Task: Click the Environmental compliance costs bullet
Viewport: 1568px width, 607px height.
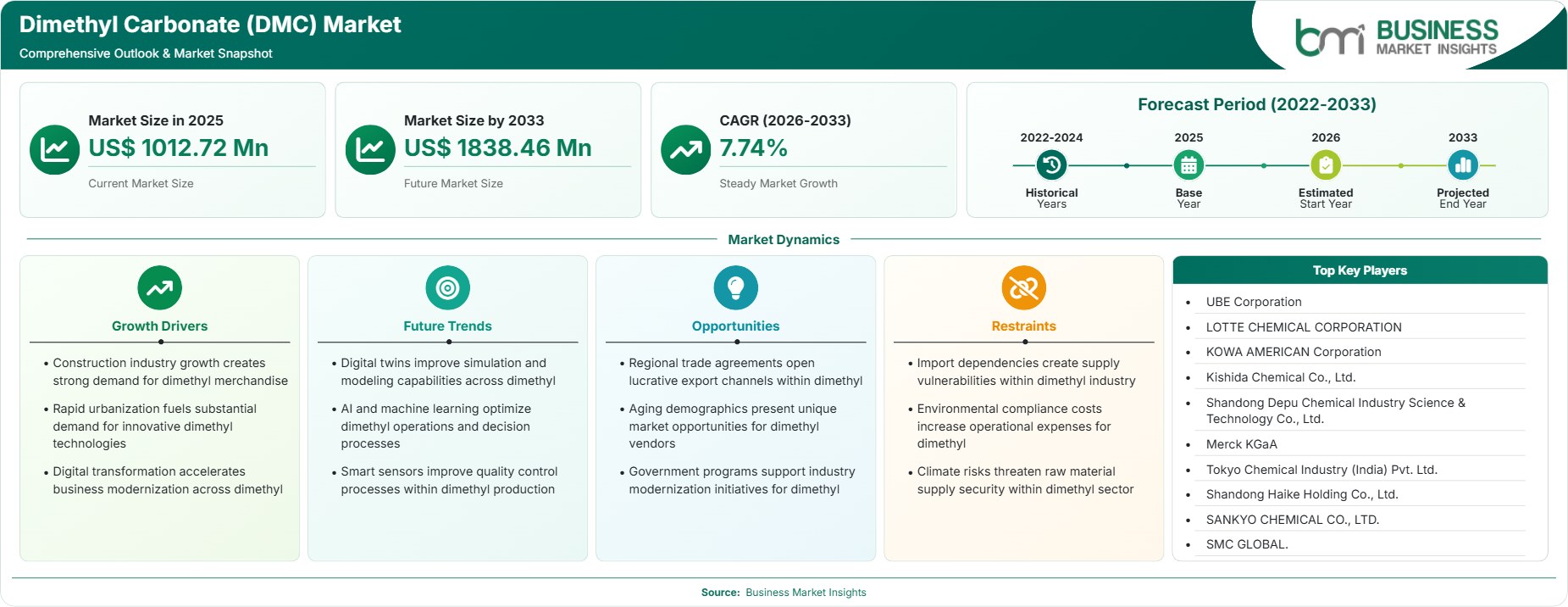Action: pos(1013,426)
